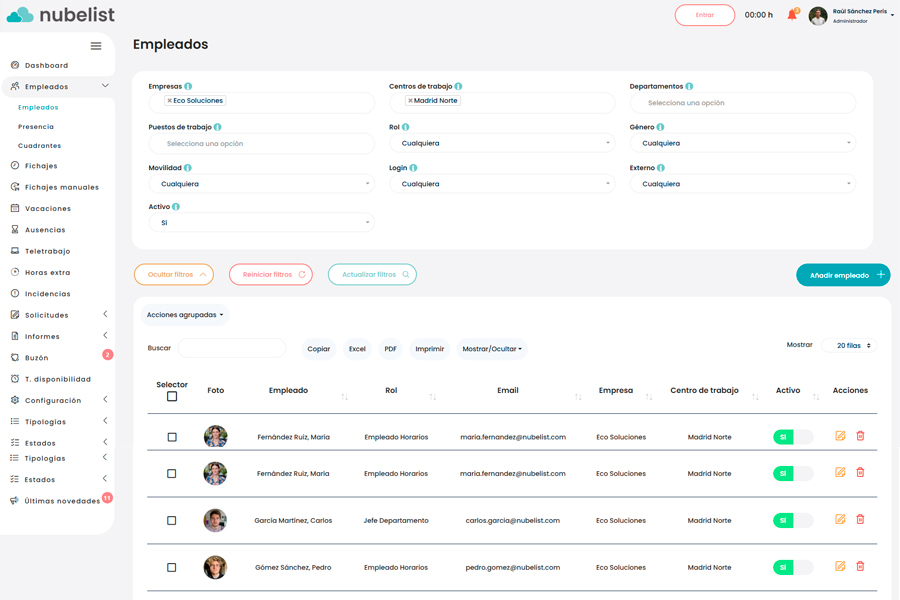Open the Mostrar 20 filas selector
This screenshot has height=600, width=900.
pyautogui.click(x=849, y=346)
